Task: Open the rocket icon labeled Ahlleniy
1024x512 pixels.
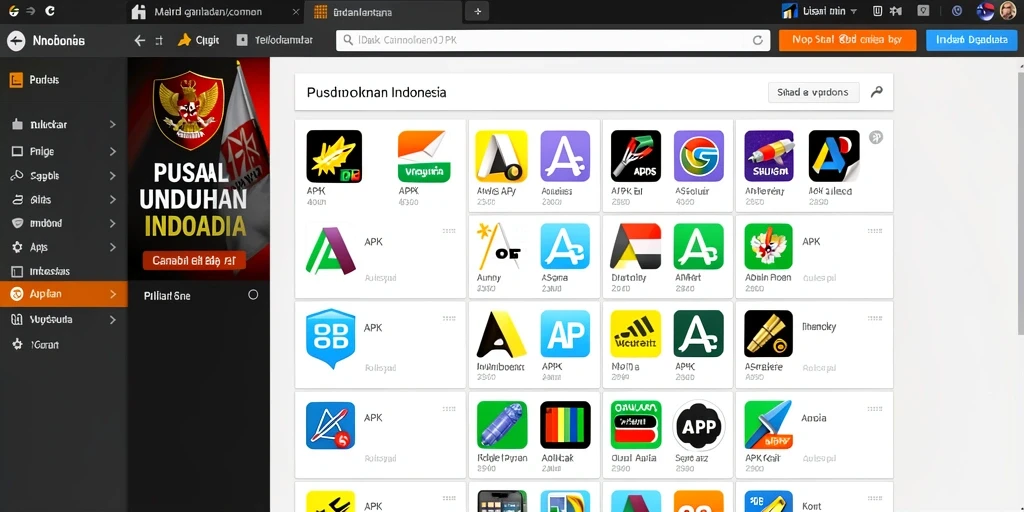Action: tap(769, 156)
